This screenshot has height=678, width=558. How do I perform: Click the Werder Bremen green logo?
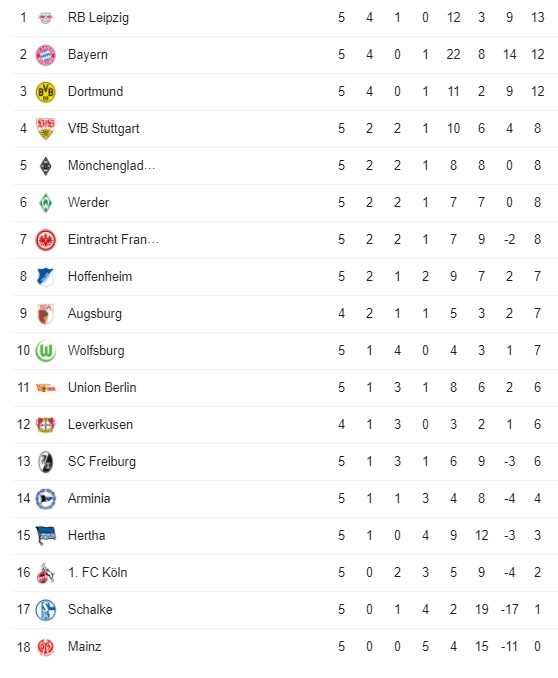click(45, 203)
